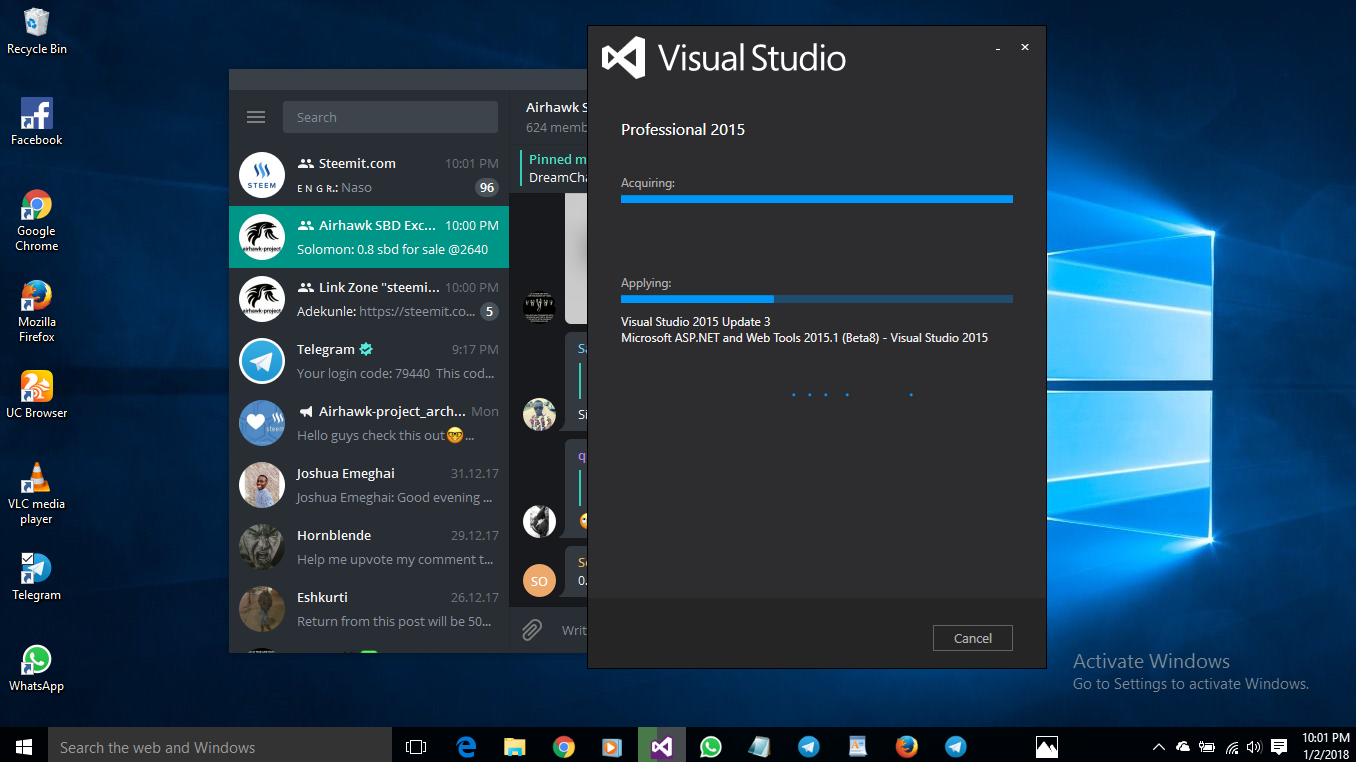Click the taskbar Search the web and Windows box
Image resolution: width=1356 pixels, height=762 pixels.
click(x=219, y=746)
